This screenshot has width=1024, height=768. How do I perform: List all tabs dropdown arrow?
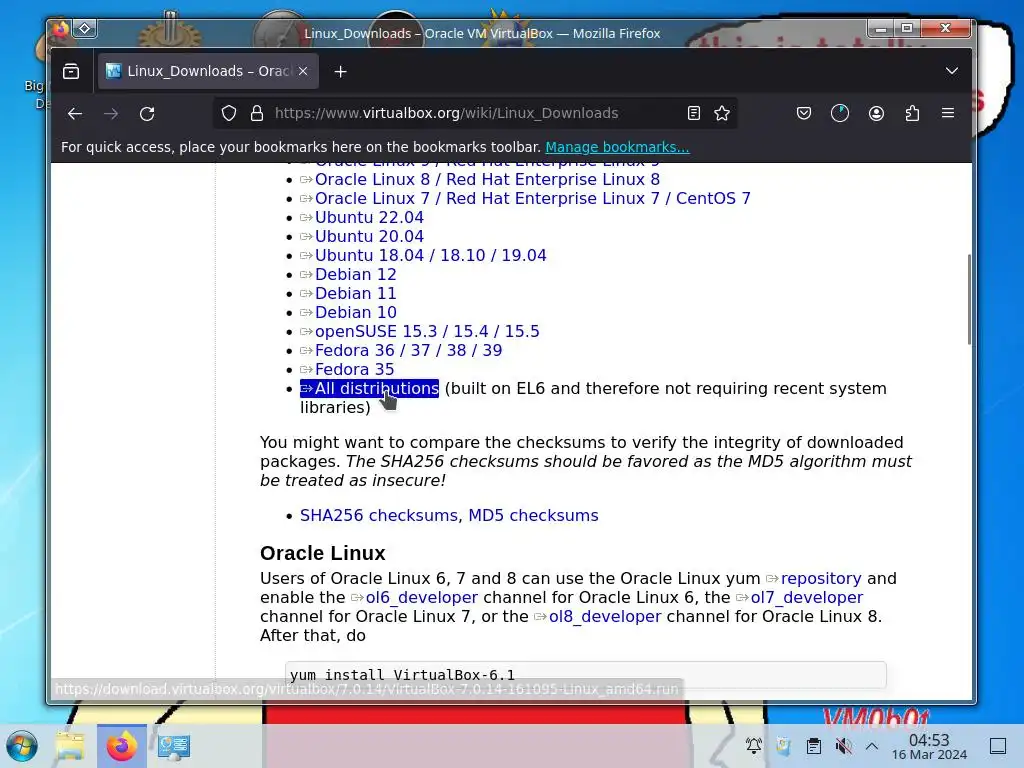tap(952, 71)
